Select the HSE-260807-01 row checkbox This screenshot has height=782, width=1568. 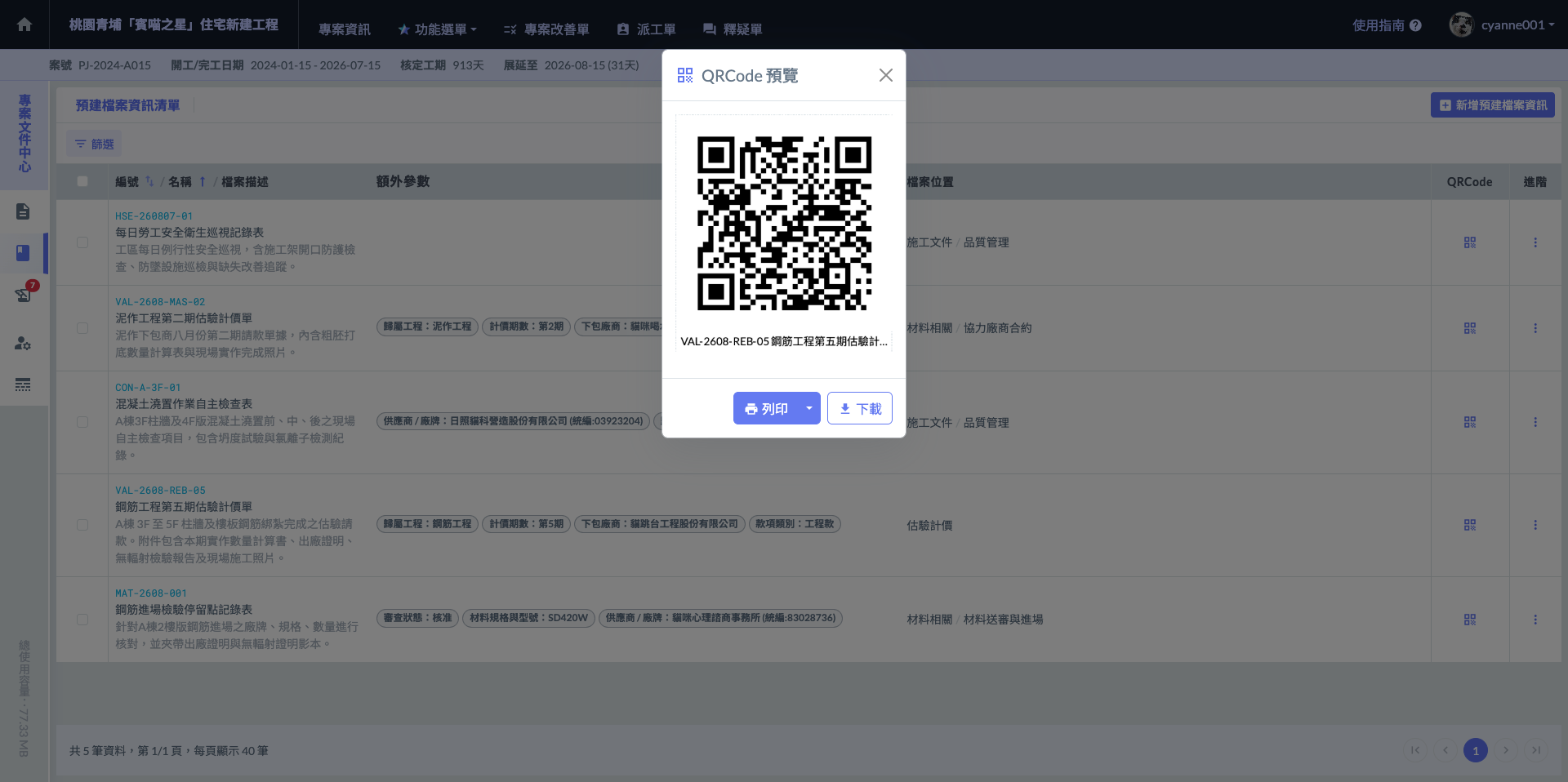82,242
